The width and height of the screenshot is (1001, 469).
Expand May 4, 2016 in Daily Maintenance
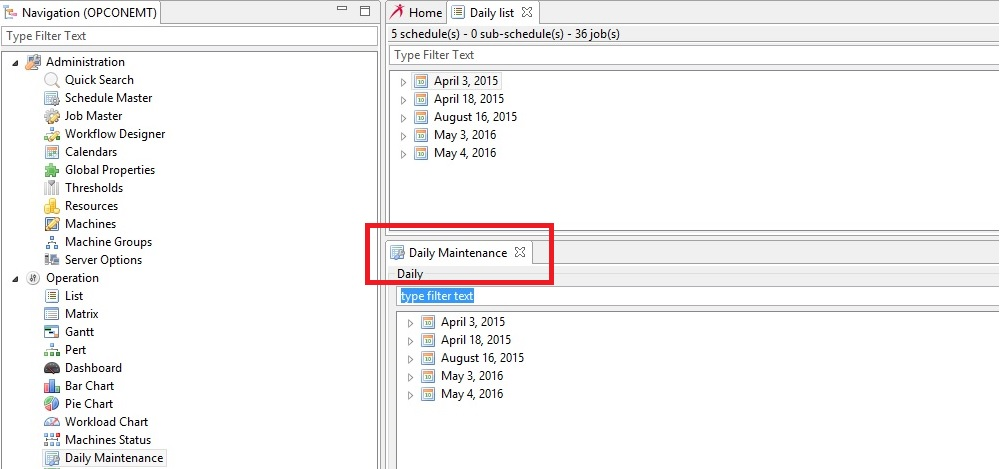[x=410, y=395]
